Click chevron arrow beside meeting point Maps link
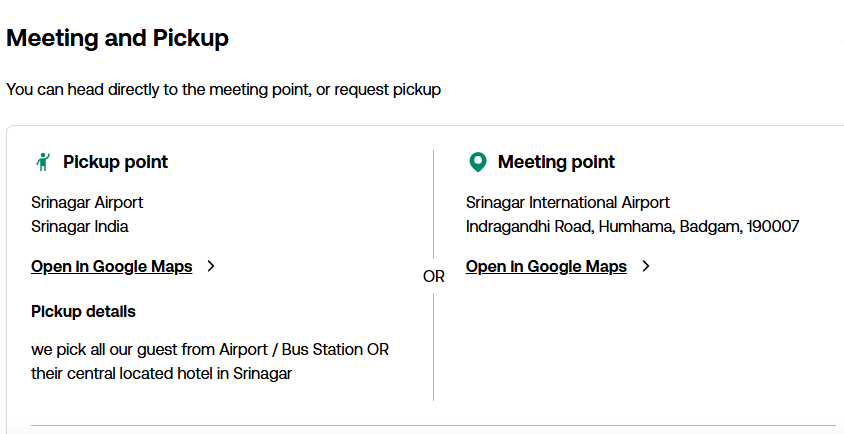This screenshot has height=434, width=844. pyautogui.click(x=646, y=266)
